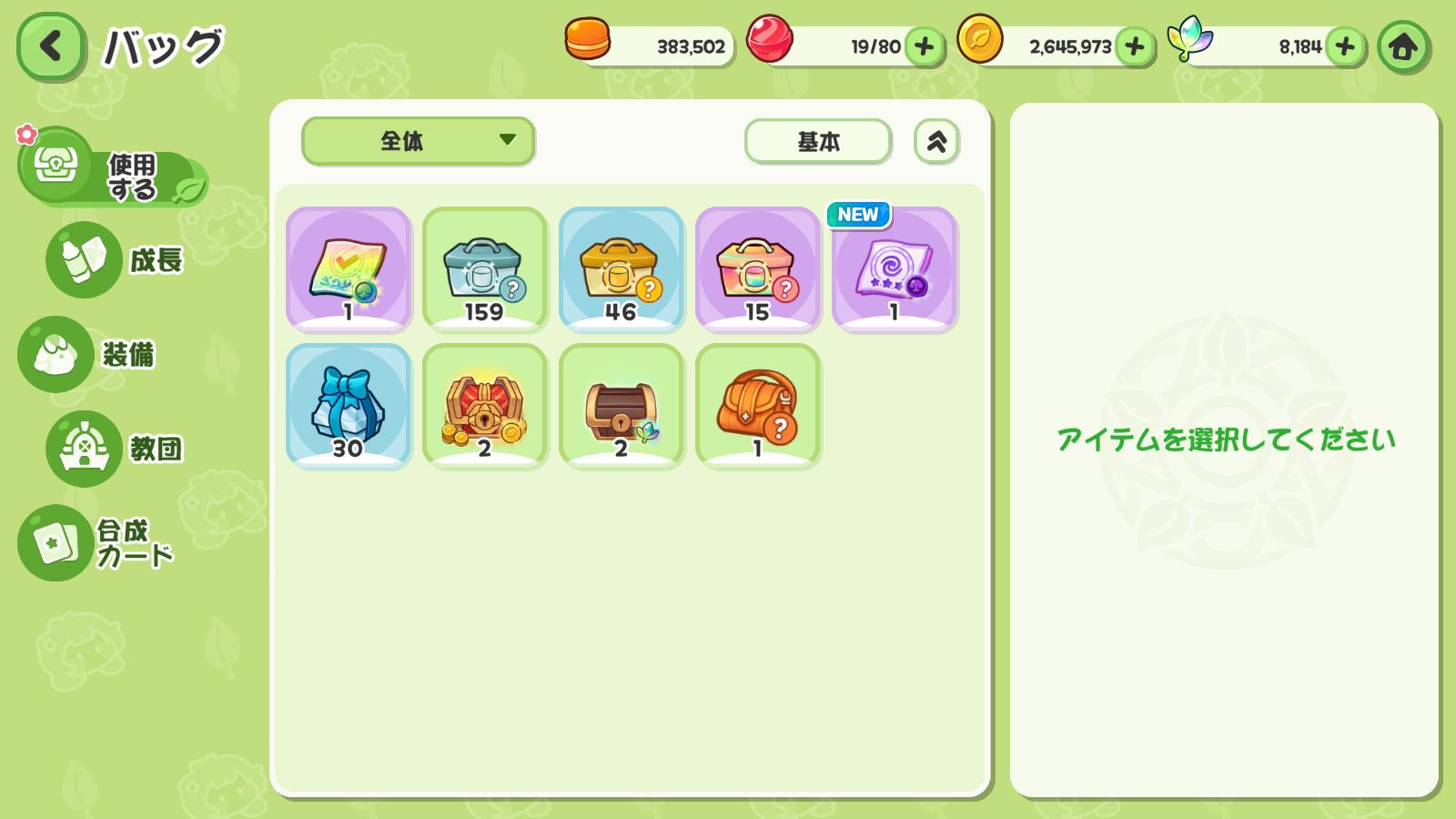Screen dimensions: 1456x819
Task: Select the orange mystery bag item
Action: tap(758, 406)
